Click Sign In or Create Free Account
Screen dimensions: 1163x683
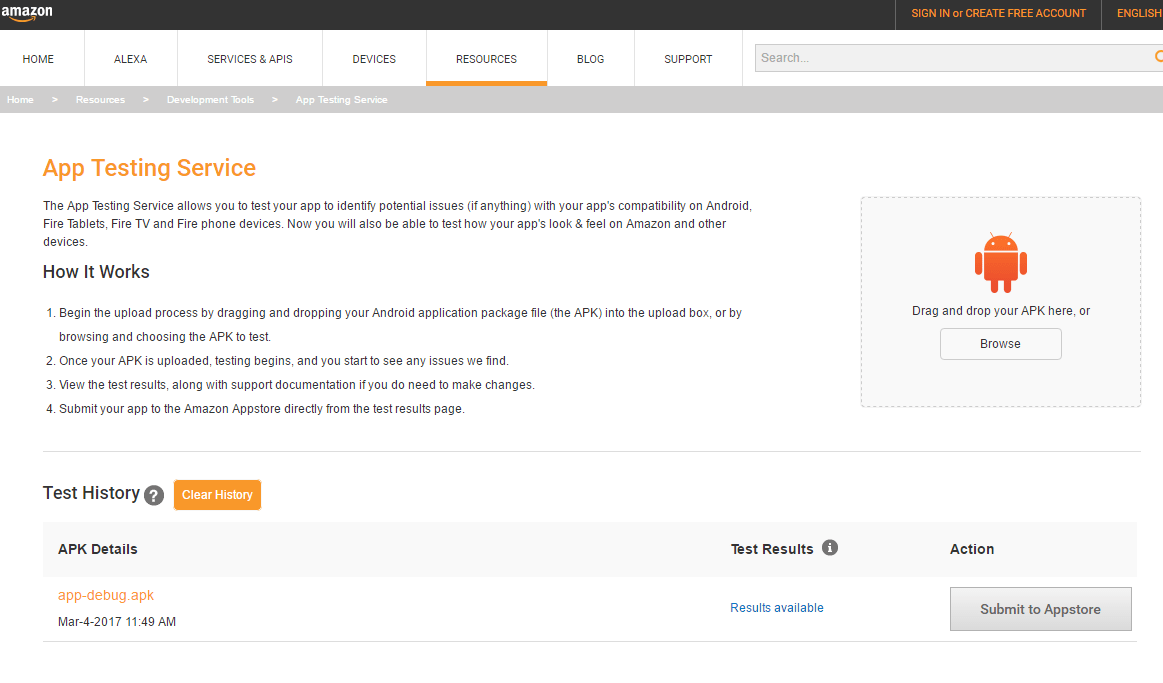click(x=998, y=14)
